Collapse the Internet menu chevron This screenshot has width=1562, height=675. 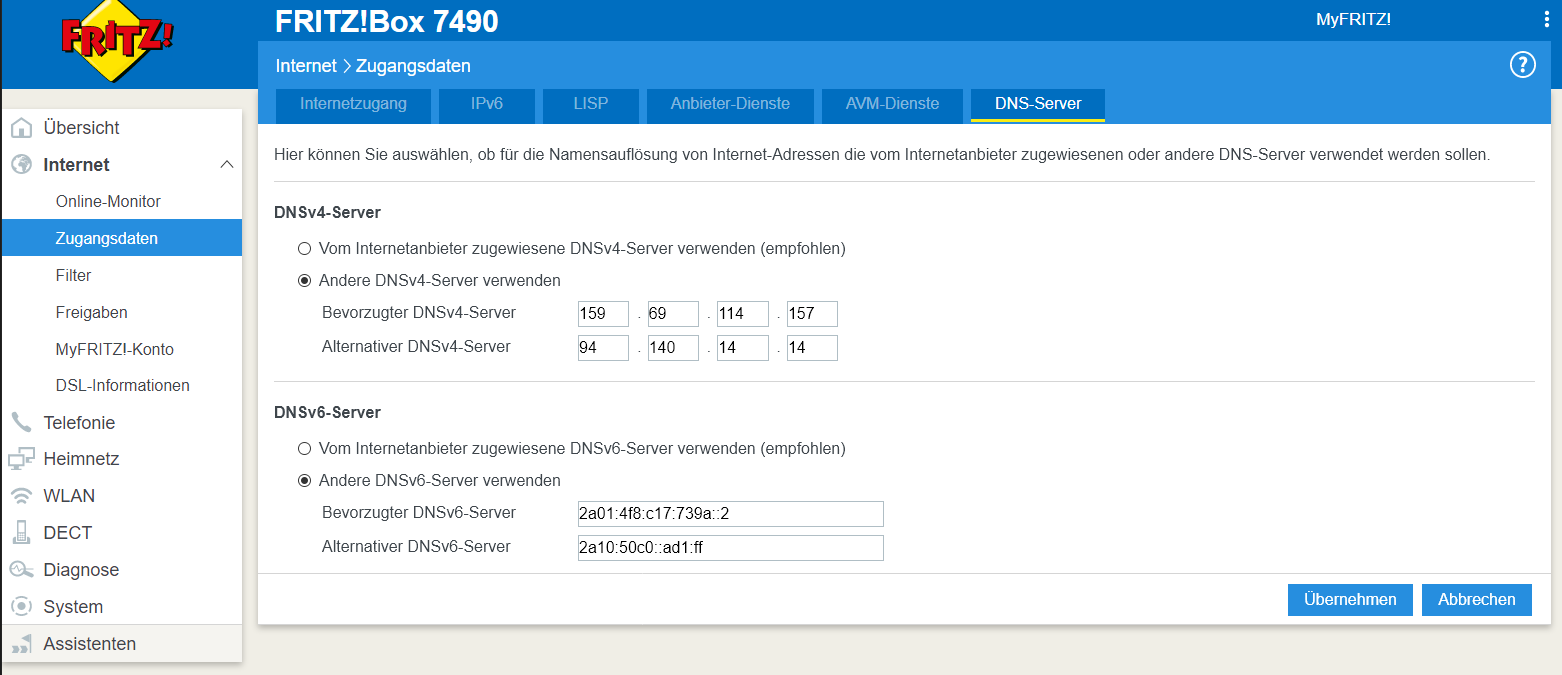[227, 164]
